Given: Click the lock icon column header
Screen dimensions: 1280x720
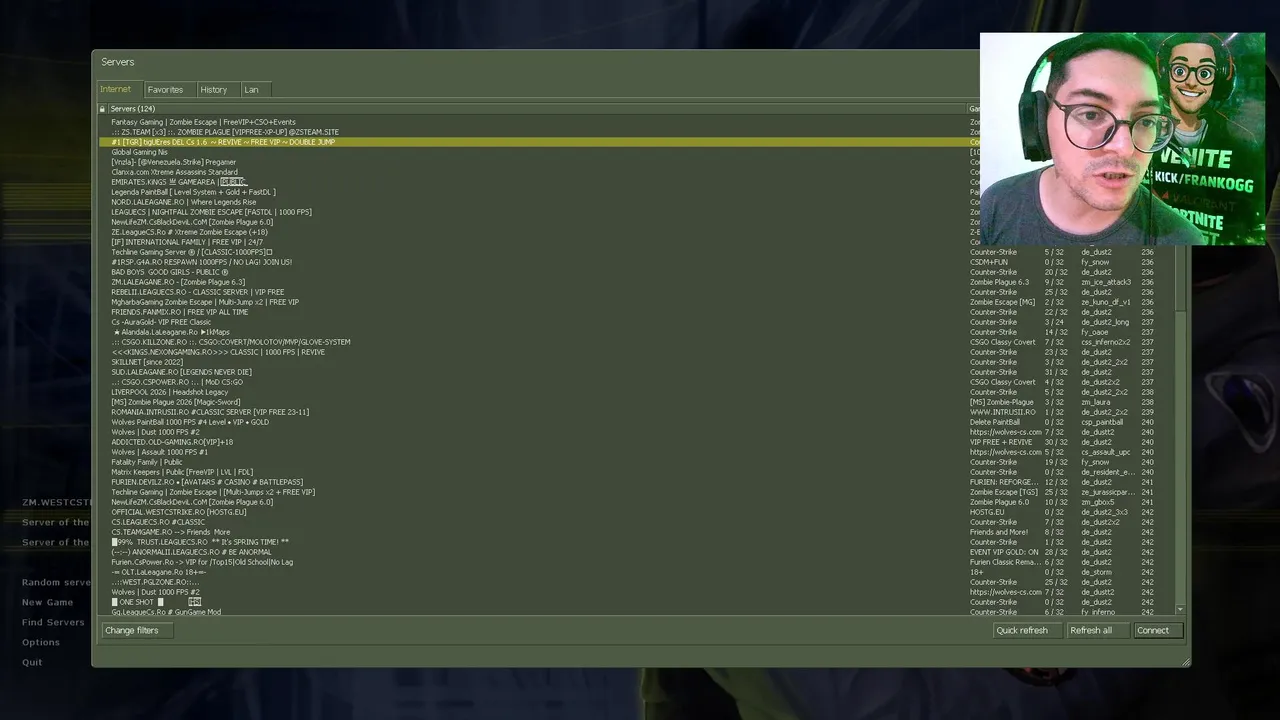Looking at the screenshot, I should click(x=102, y=108).
